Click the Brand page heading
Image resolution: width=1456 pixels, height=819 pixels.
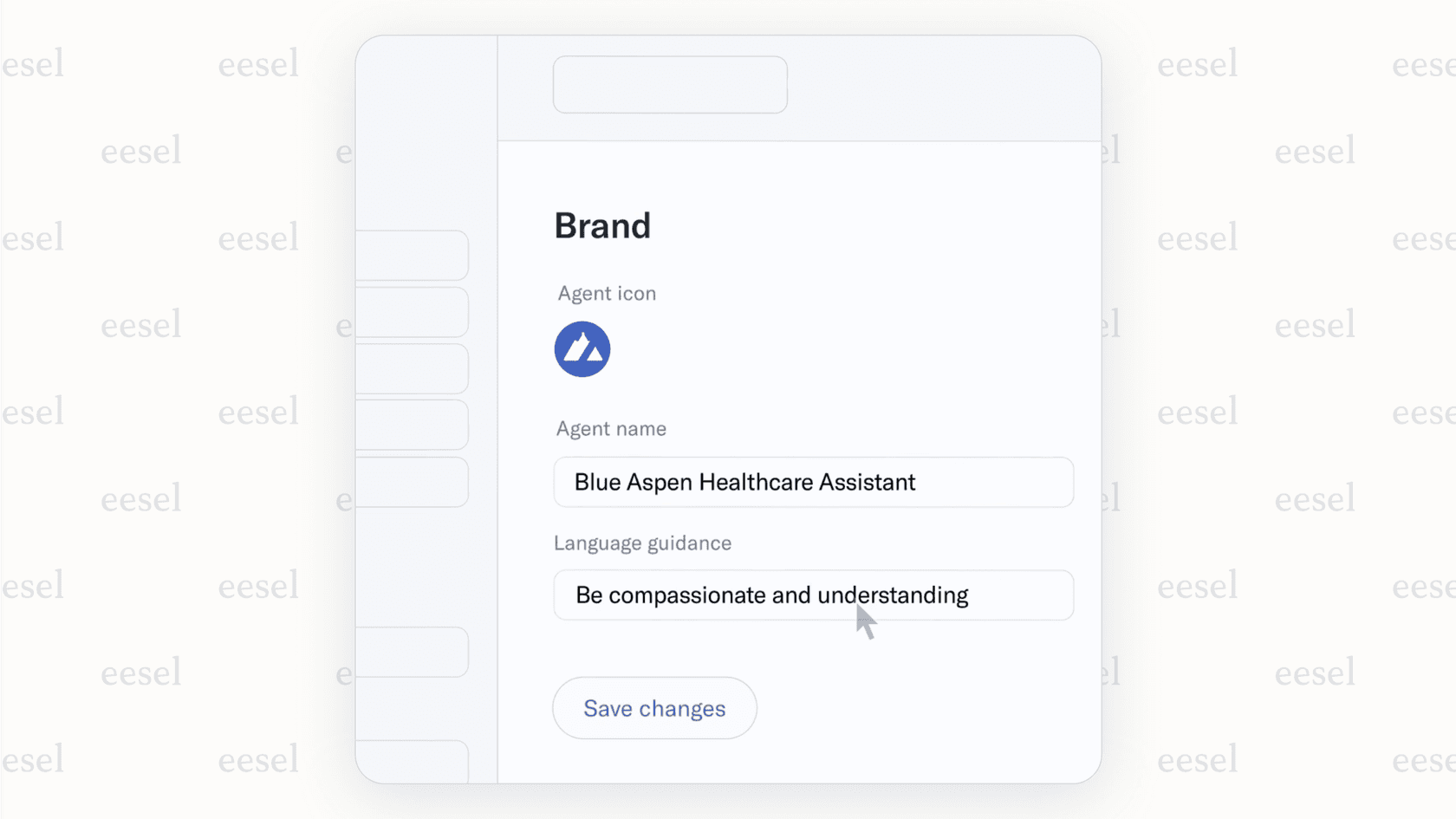click(x=602, y=225)
